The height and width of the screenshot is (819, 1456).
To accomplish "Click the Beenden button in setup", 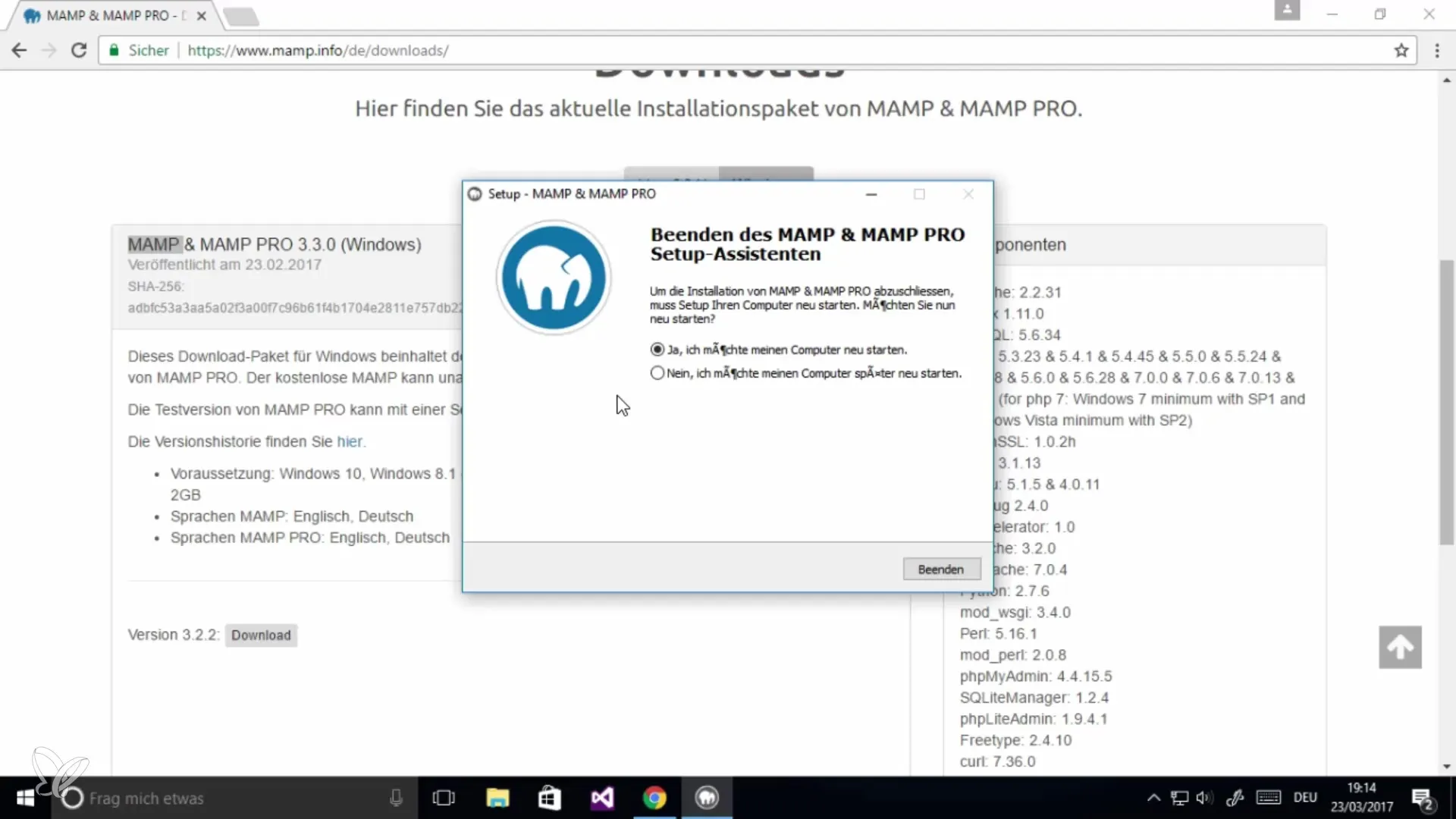I will coord(941,570).
